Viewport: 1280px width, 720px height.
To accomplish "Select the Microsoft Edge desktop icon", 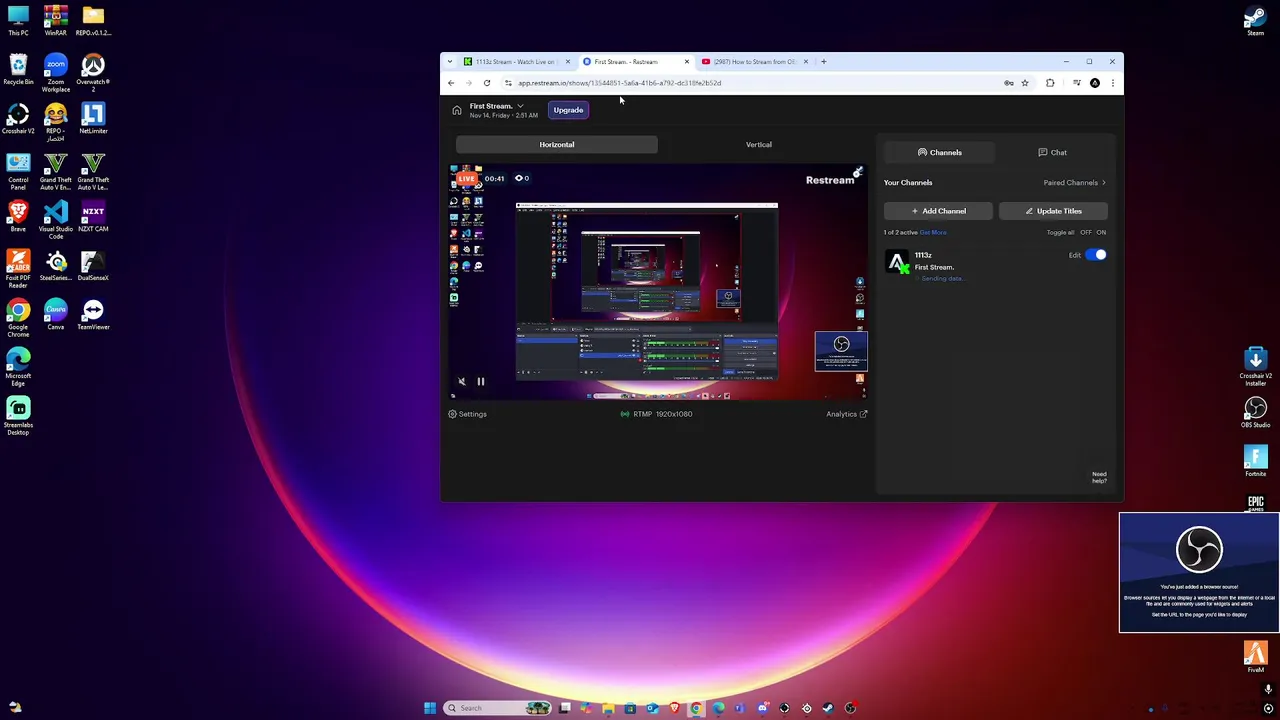I will [x=18, y=366].
